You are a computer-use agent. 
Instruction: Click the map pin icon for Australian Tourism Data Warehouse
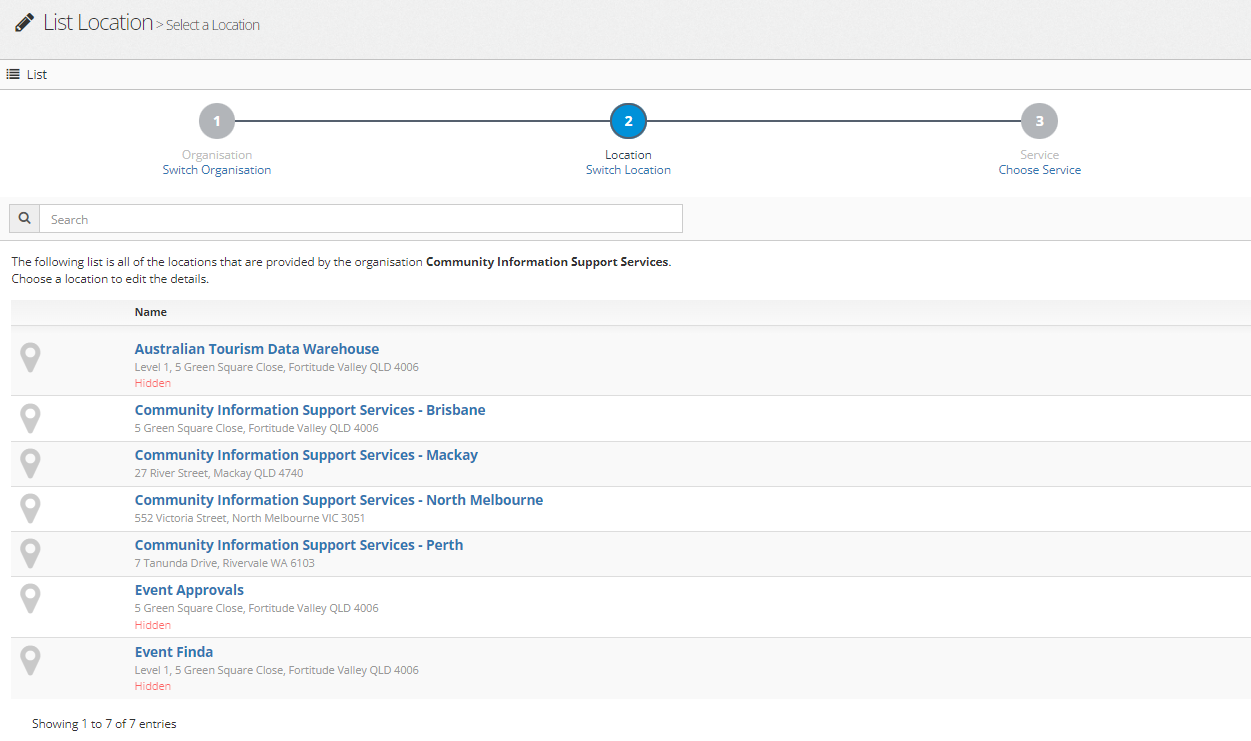[31, 357]
